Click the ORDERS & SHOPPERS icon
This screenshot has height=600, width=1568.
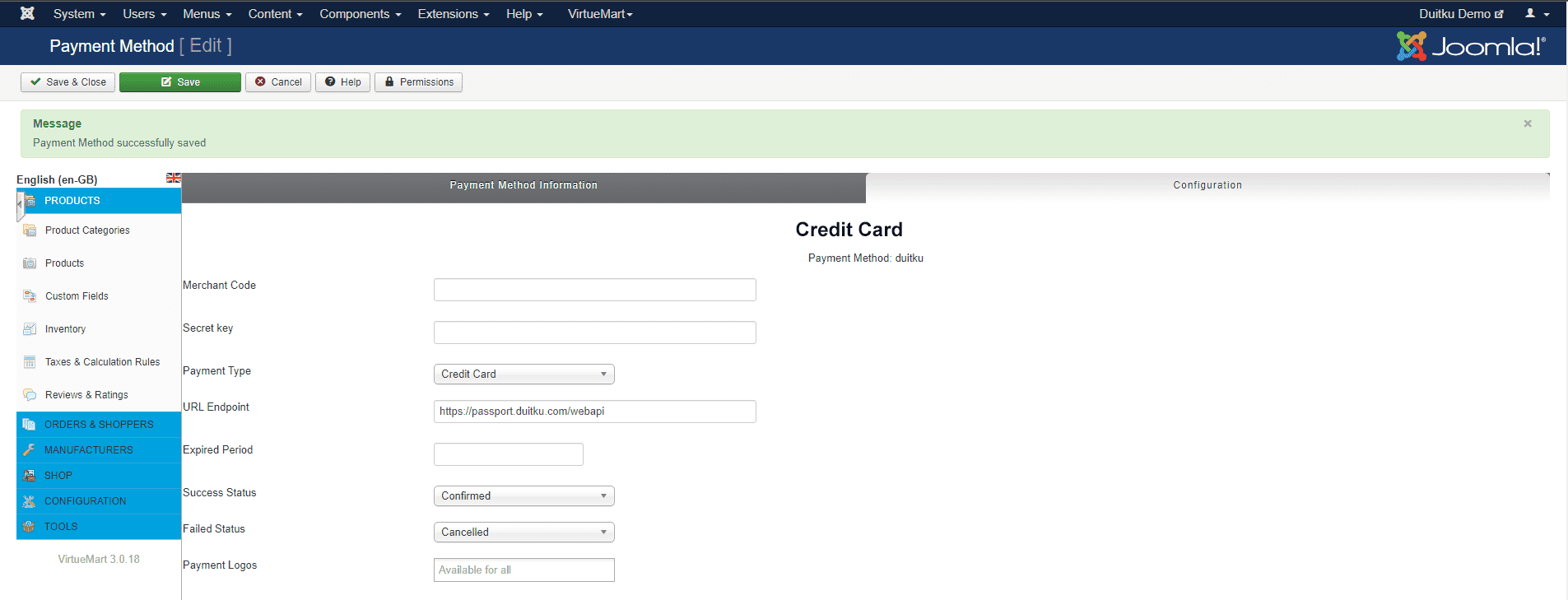coord(30,425)
